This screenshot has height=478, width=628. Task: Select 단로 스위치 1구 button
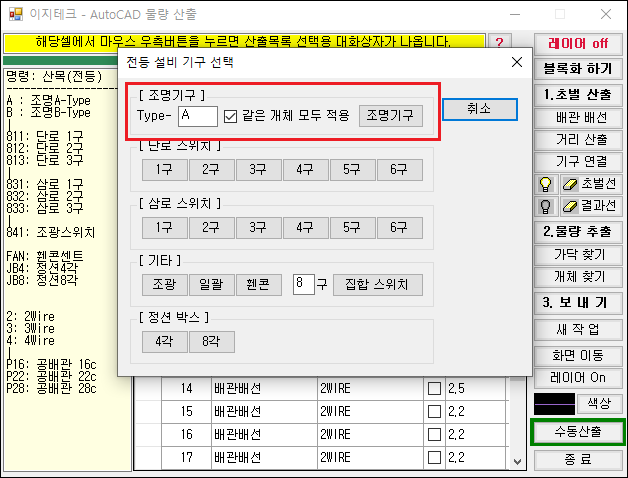tap(165, 169)
